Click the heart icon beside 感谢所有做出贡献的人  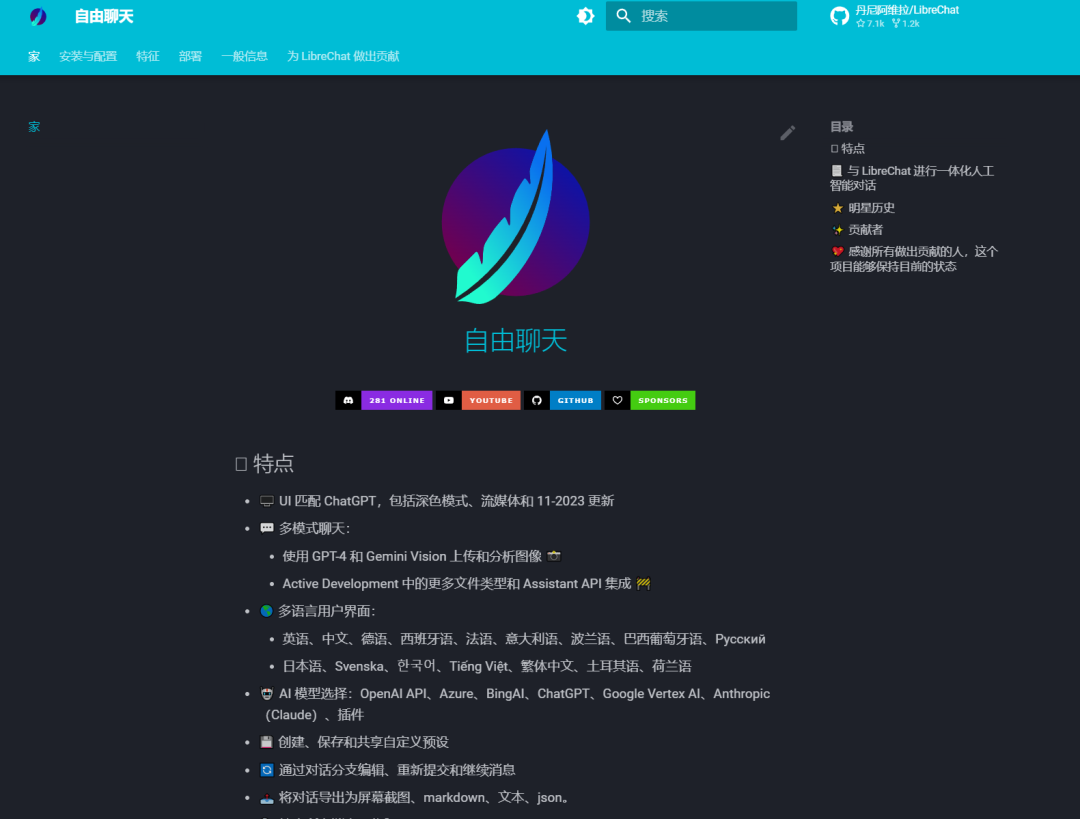[x=838, y=251]
